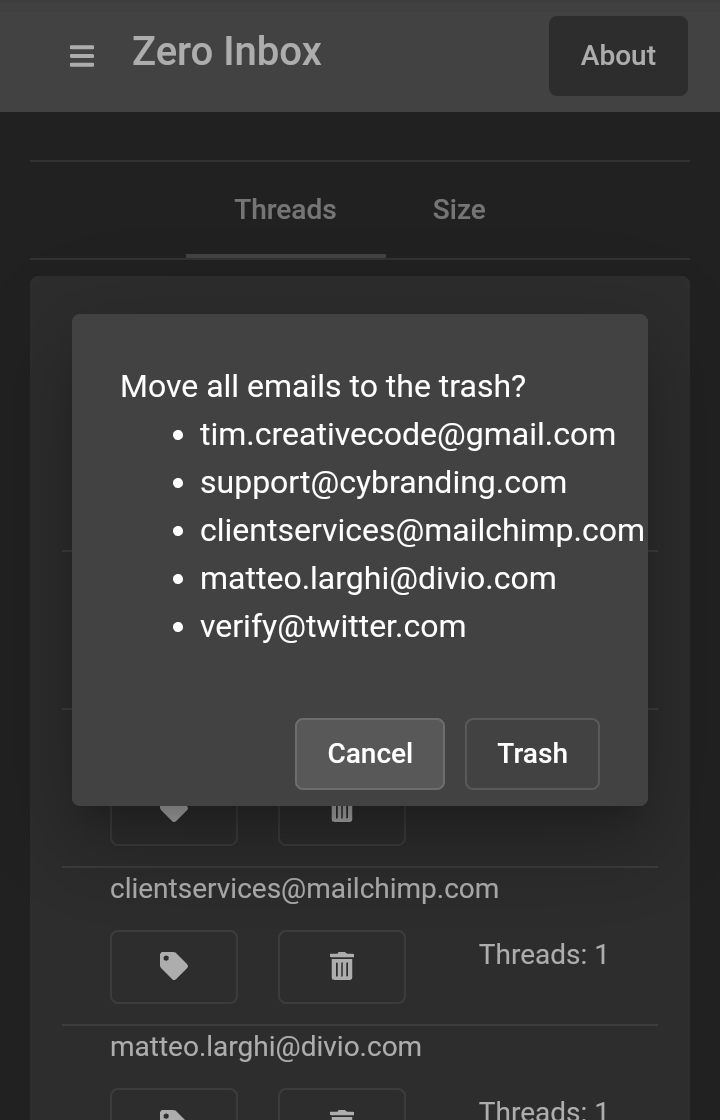720x1120 pixels.
Task: Confirm with the Trash dialog button
Action: click(532, 754)
